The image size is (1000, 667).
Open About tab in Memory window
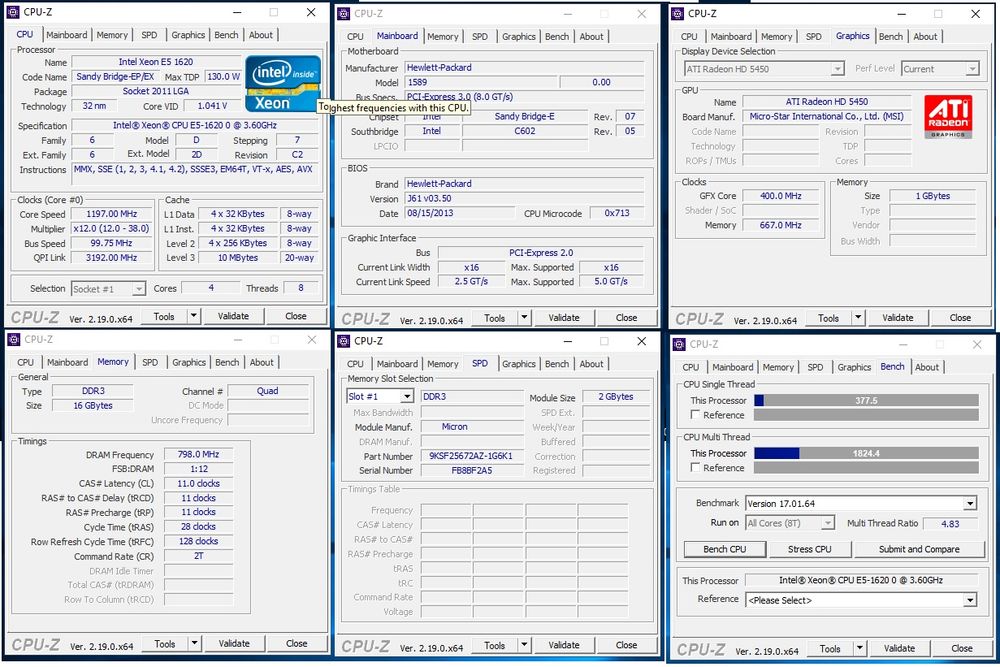coord(261,362)
